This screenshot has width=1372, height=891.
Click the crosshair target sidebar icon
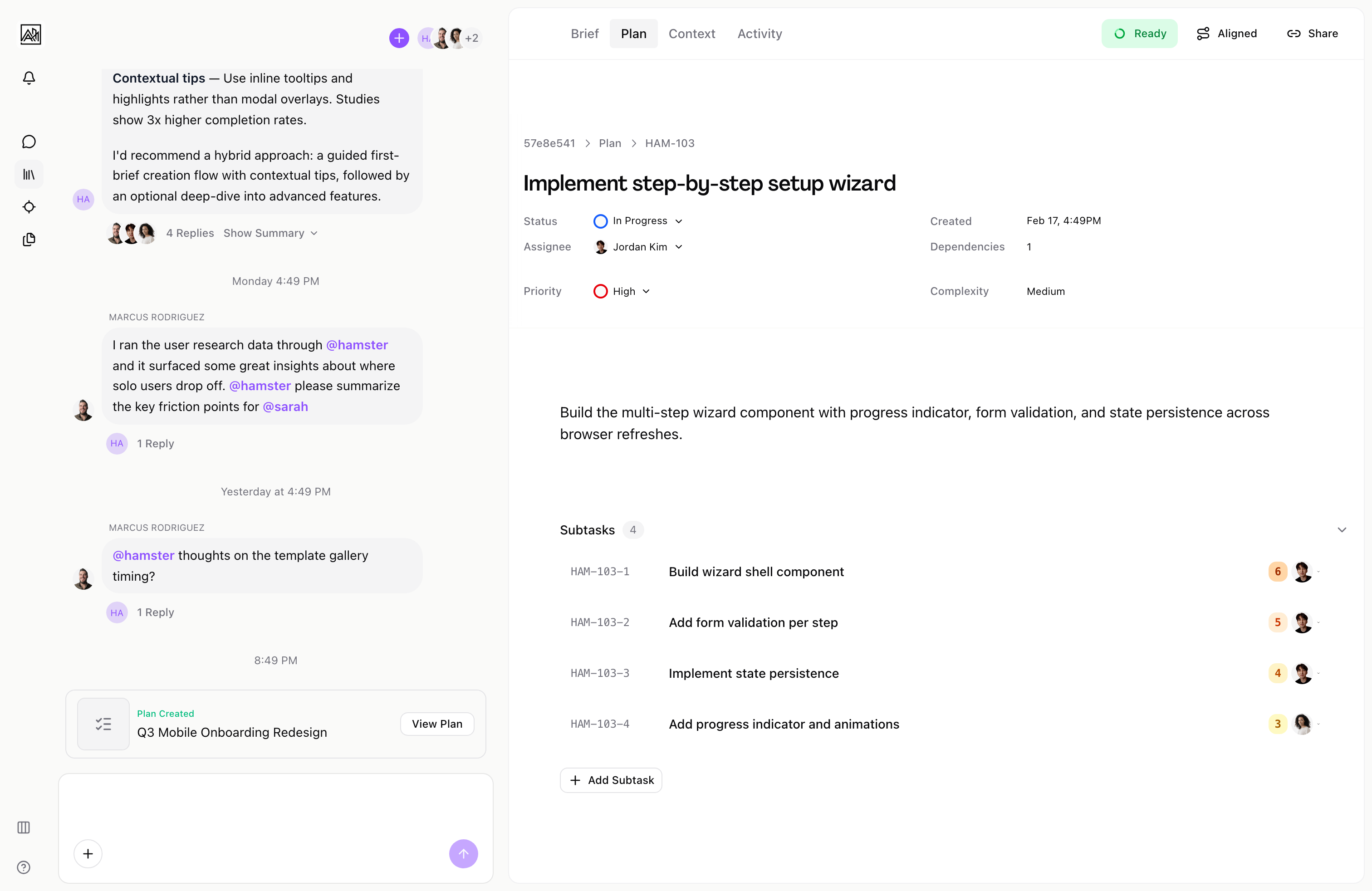tap(29, 207)
